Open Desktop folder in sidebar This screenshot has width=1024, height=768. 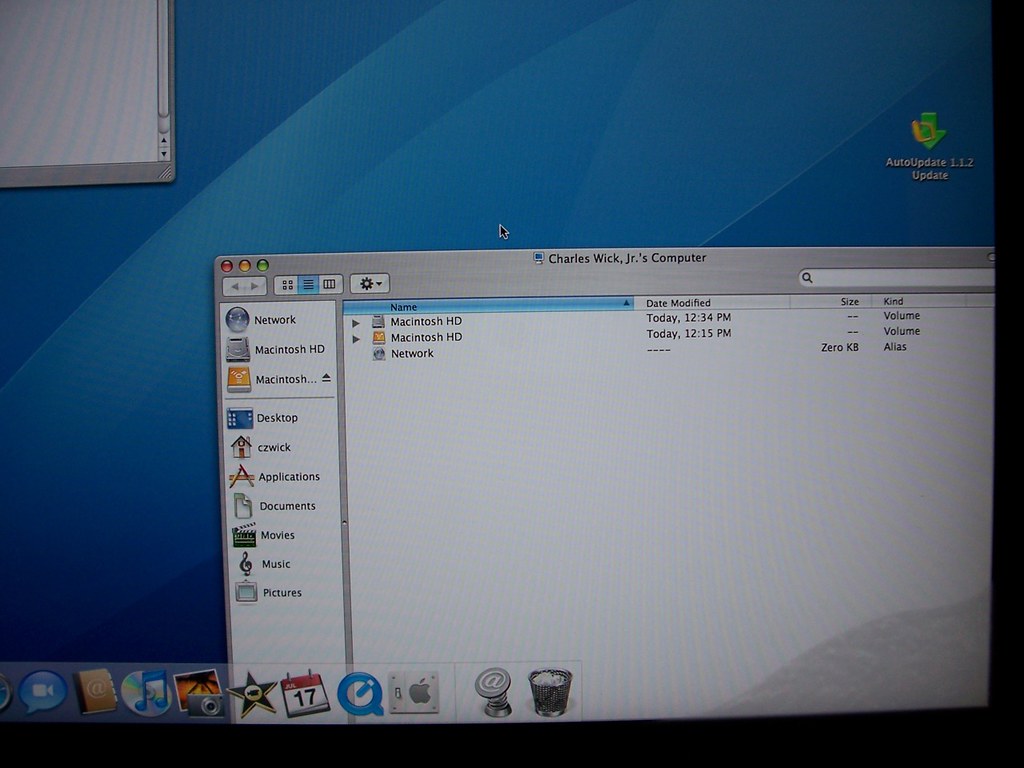pyautogui.click(x=263, y=418)
